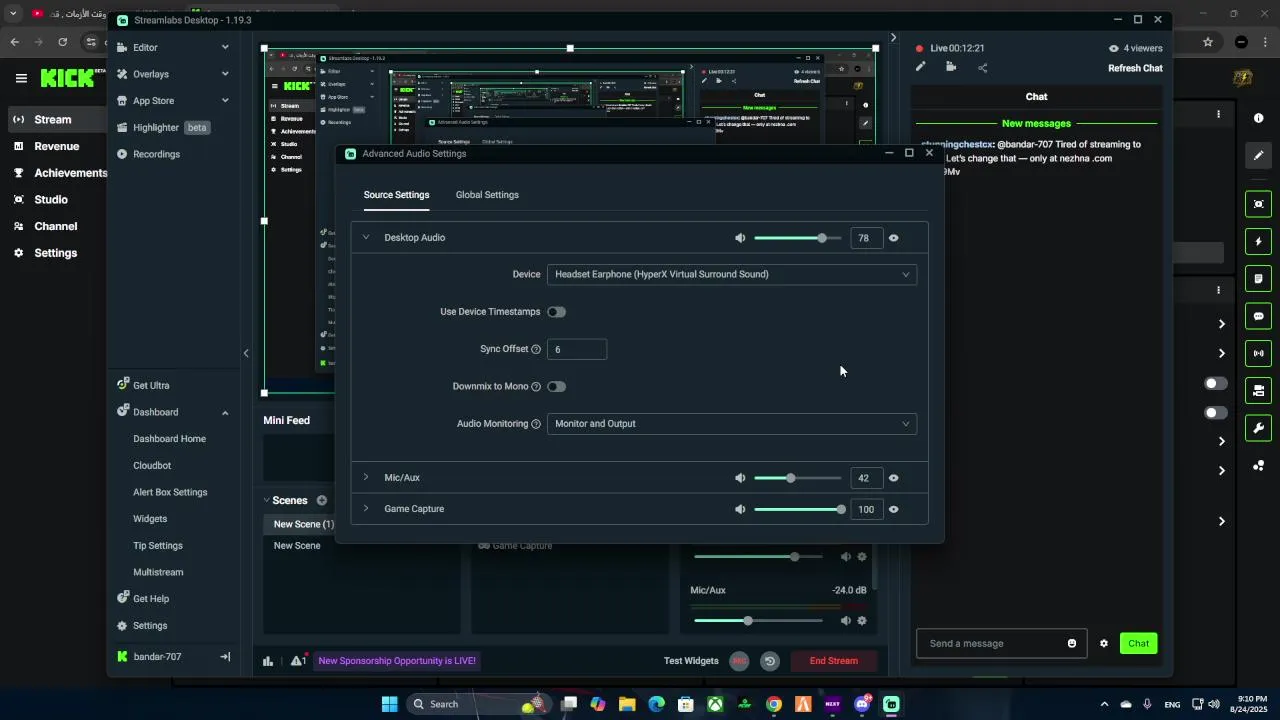Open Mic/Aux mixer settings gear
The height and width of the screenshot is (720, 1280).
(862, 621)
